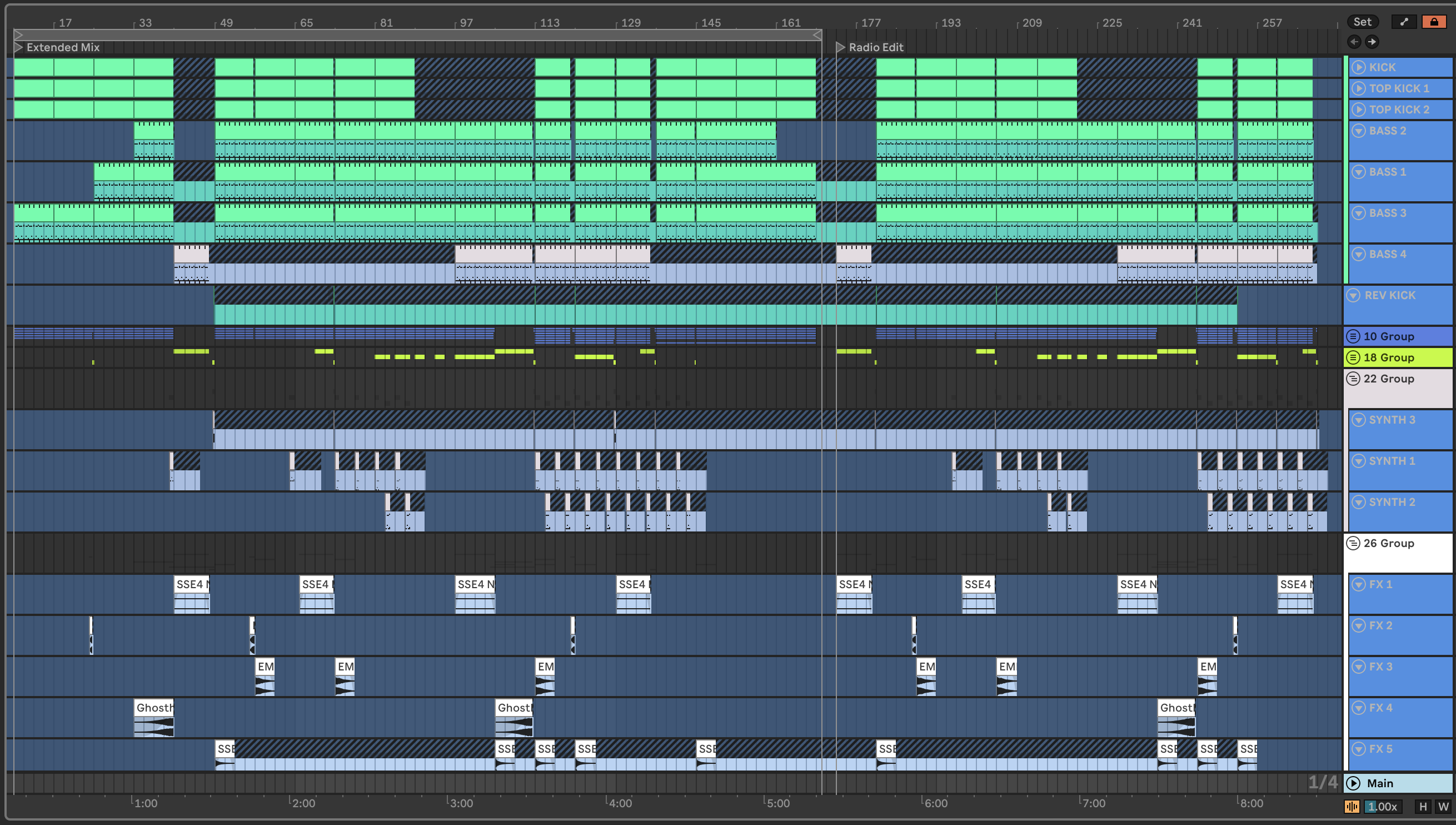Viewport: 1456px width, 825px height.
Task: Jump to next locator with right arrow
Action: (1372, 41)
